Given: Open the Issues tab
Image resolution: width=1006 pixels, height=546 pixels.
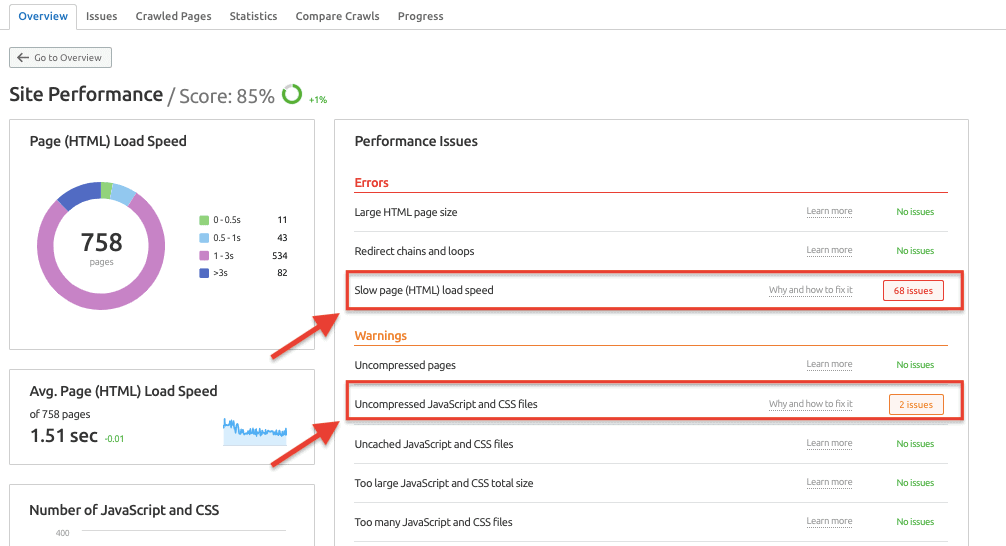Looking at the screenshot, I should [101, 16].
